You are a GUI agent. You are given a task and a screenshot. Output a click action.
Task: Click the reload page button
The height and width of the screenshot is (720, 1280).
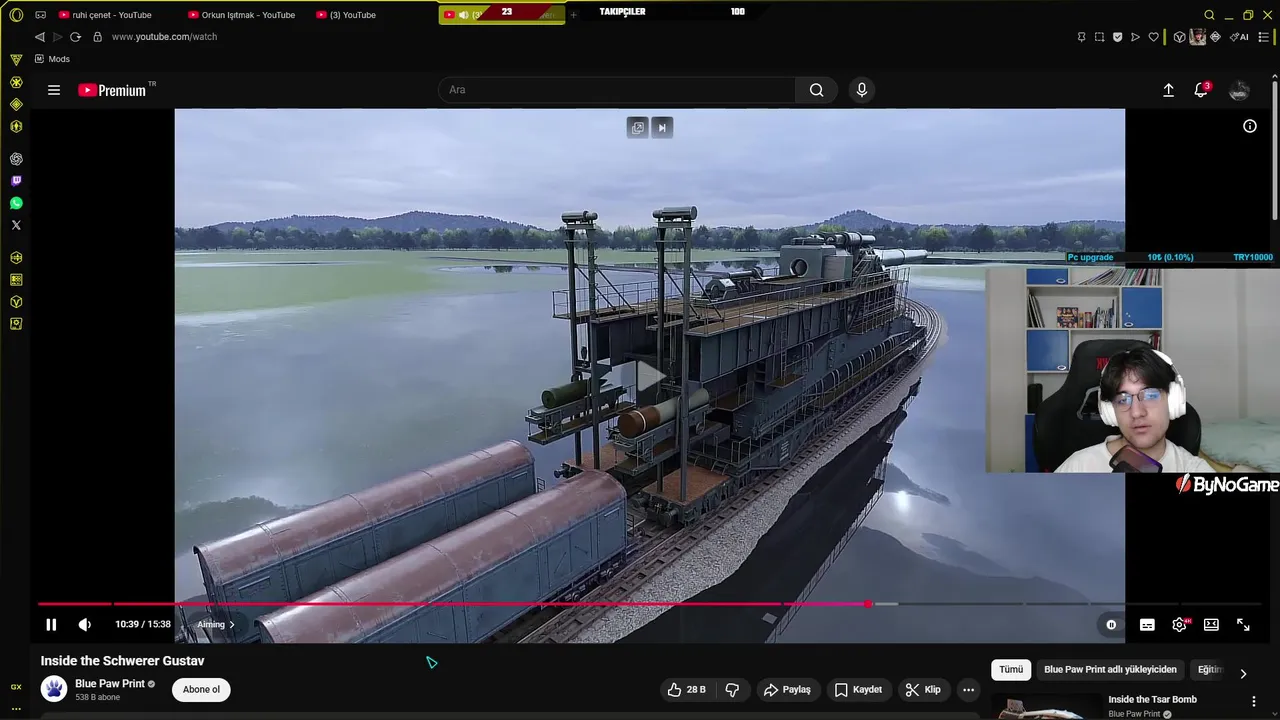[x=75, y=37]
